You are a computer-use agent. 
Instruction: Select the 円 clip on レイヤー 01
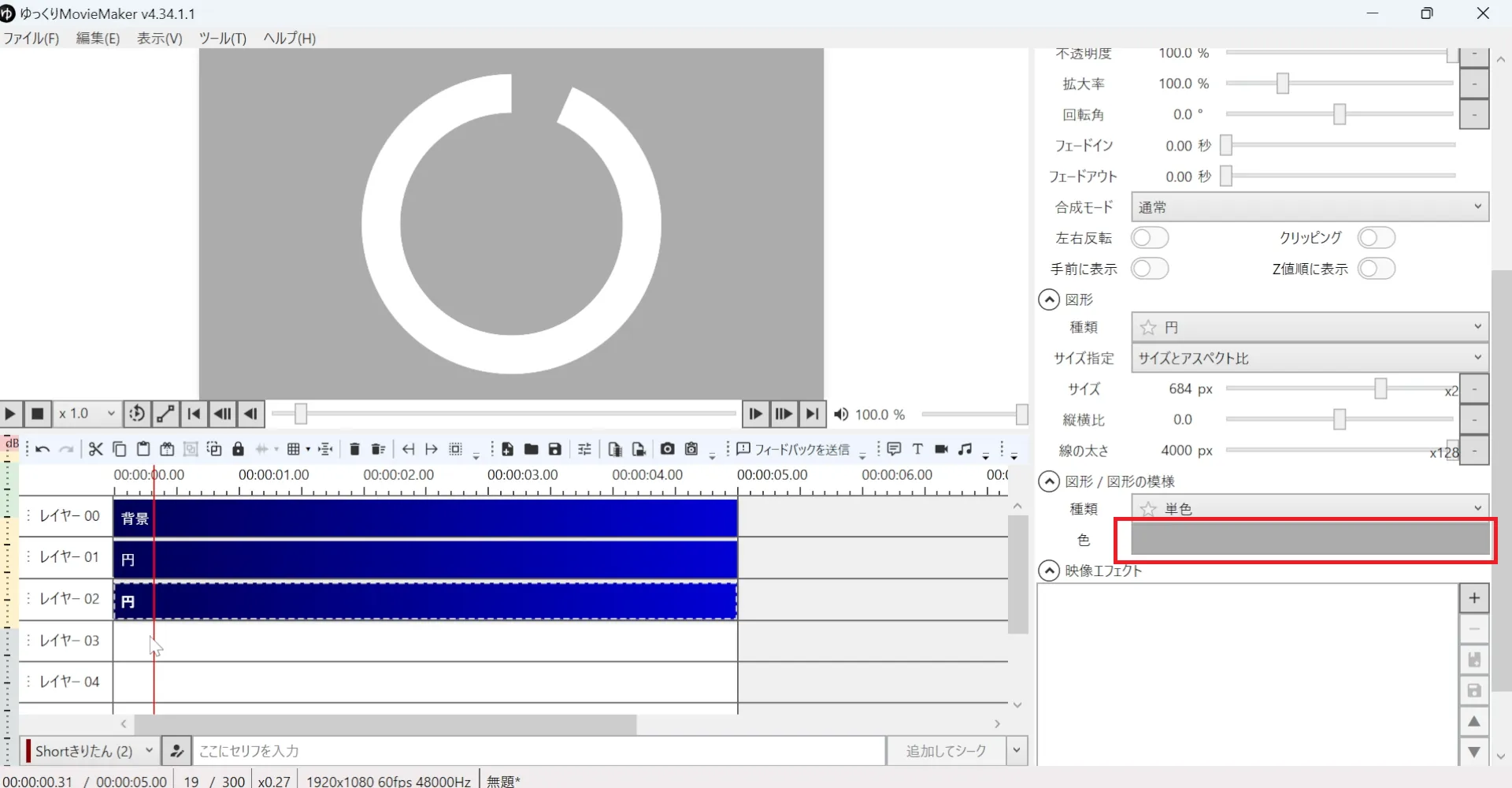point(425,559)
